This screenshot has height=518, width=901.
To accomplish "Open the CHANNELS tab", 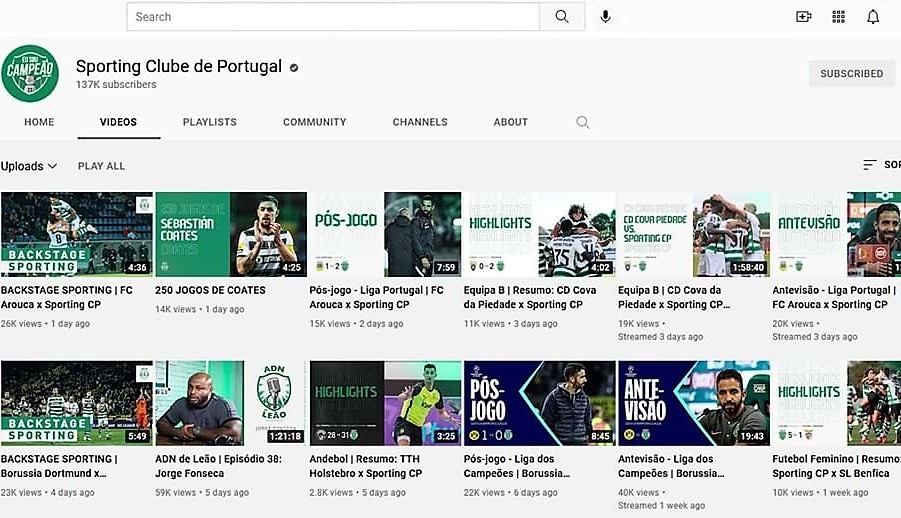I will point(420,122).
